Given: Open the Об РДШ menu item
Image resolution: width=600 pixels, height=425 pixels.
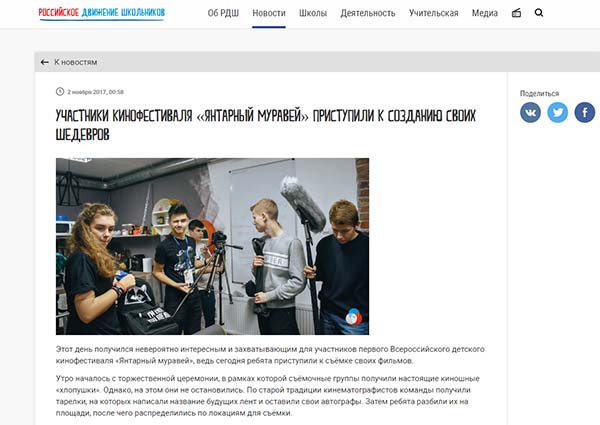Looking at the screenshot, I should pos(223,13).
